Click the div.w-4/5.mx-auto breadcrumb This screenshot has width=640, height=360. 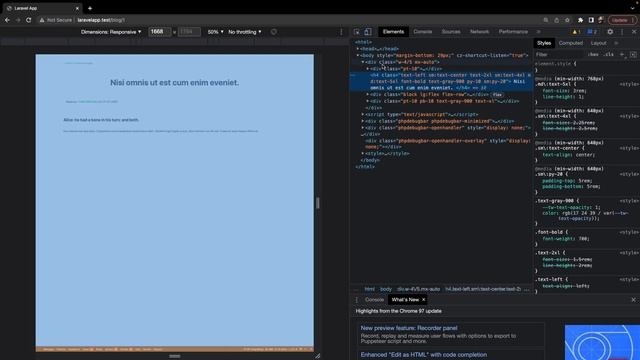[418, 289]
